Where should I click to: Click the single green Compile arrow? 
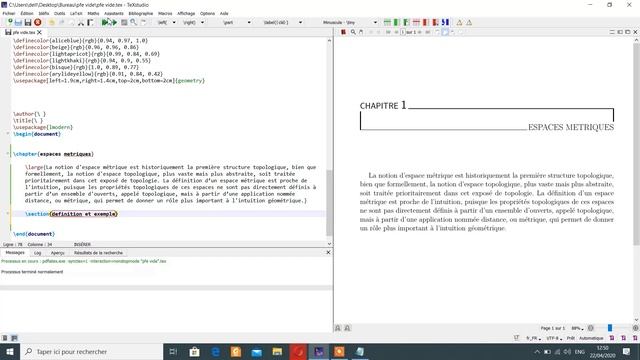click(114, 22)
